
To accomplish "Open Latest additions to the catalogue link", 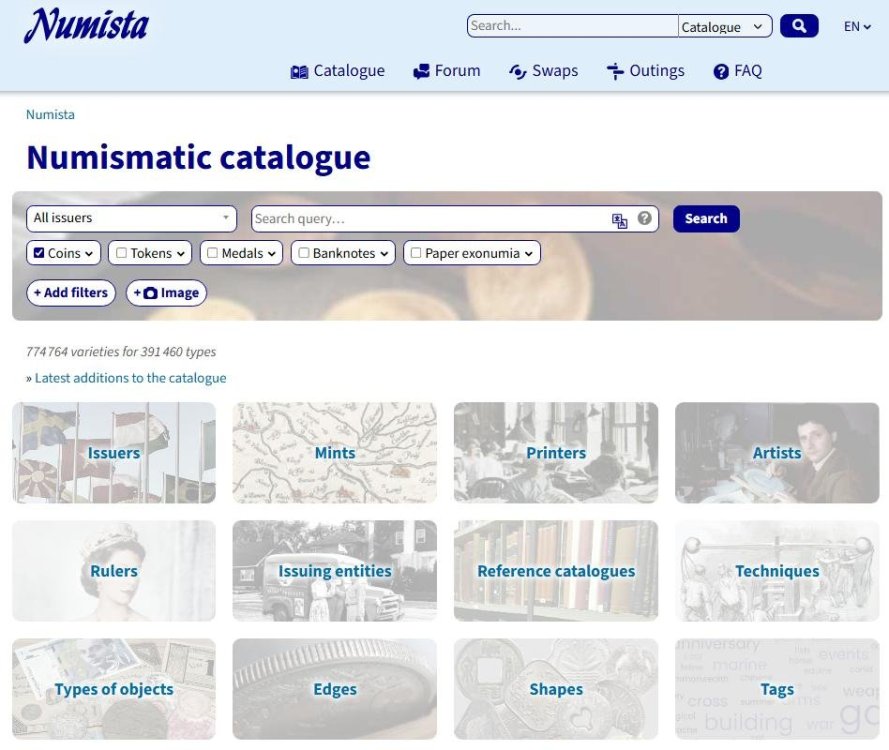I will pyautogui.click(x=130, y=378).
